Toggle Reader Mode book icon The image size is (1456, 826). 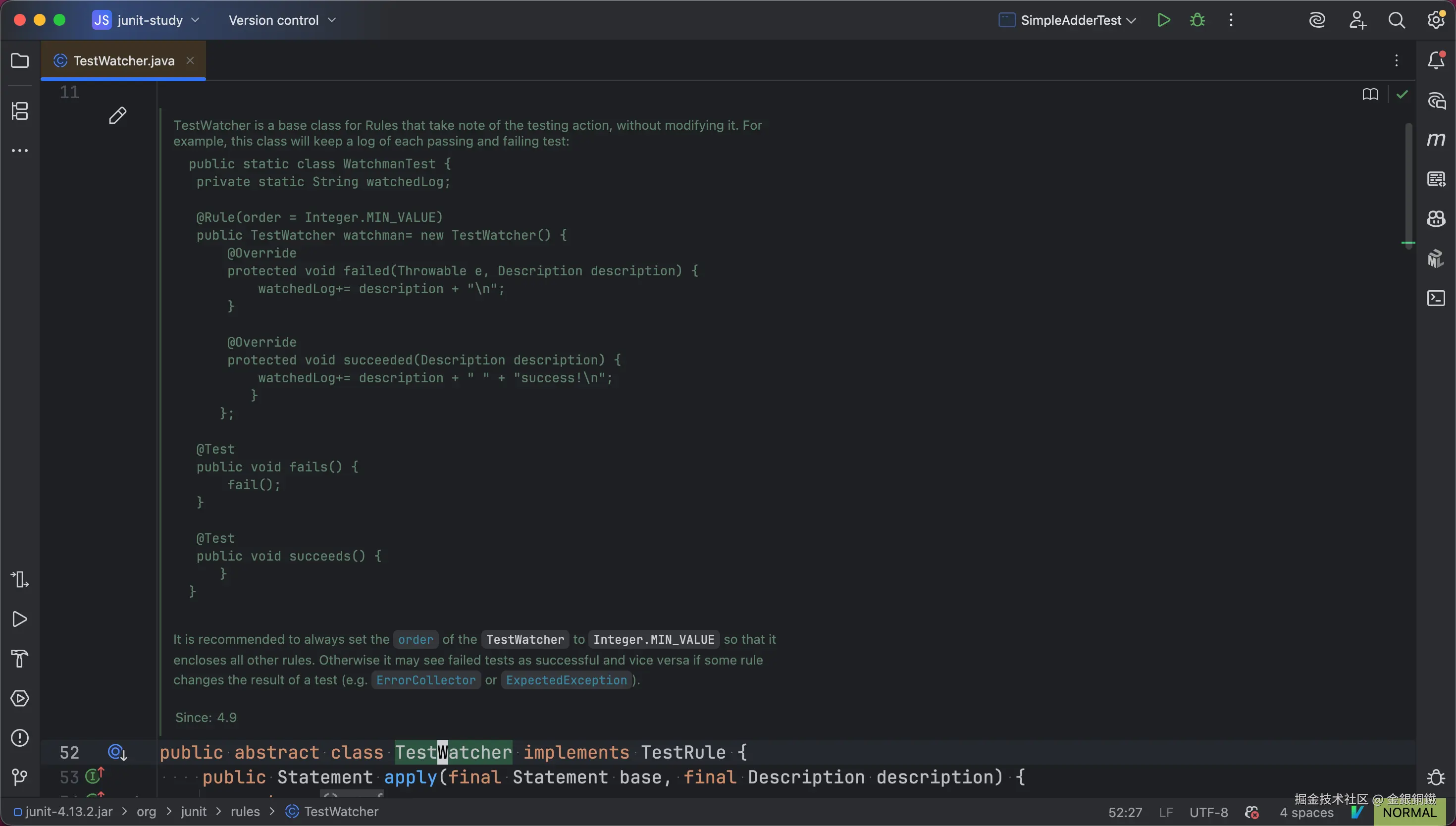1370,94
